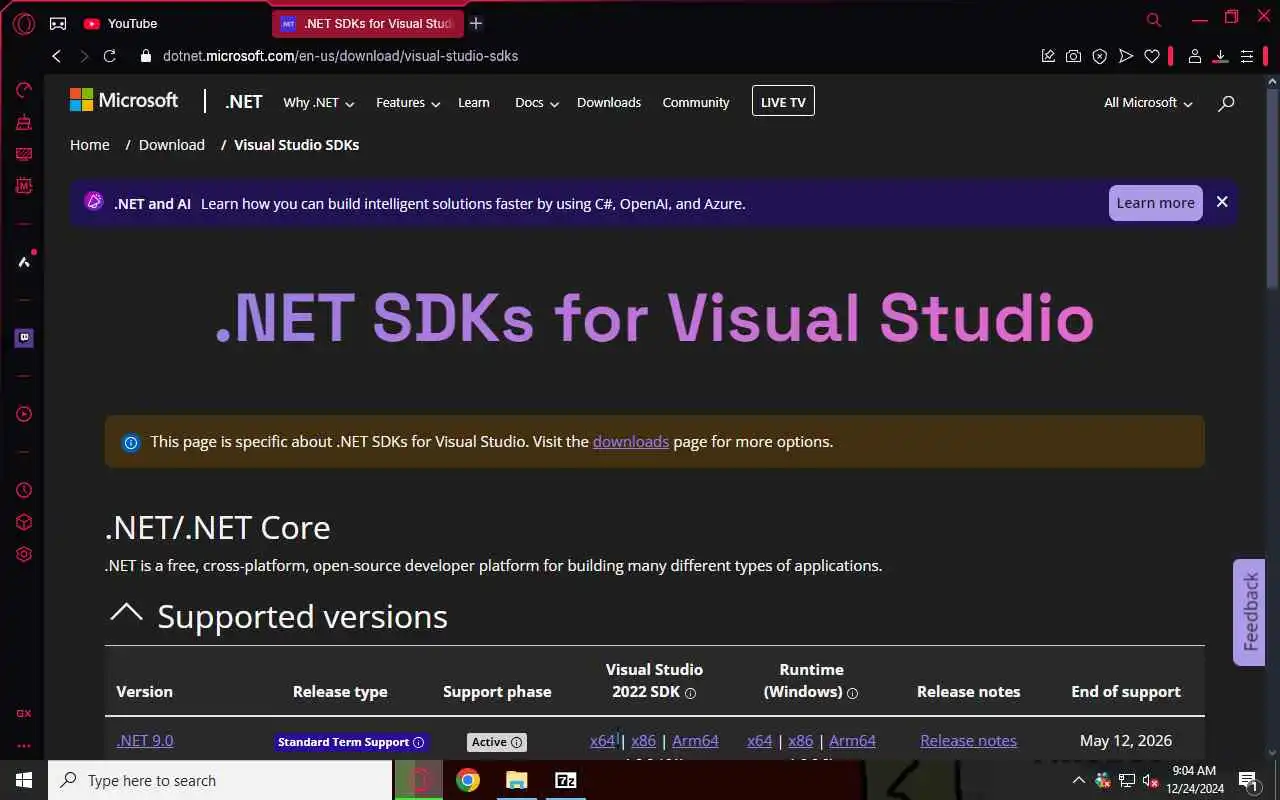This screenshot has height=800, width=1280.
Task: Click the Microsoft logo
Action: (124, 100)
